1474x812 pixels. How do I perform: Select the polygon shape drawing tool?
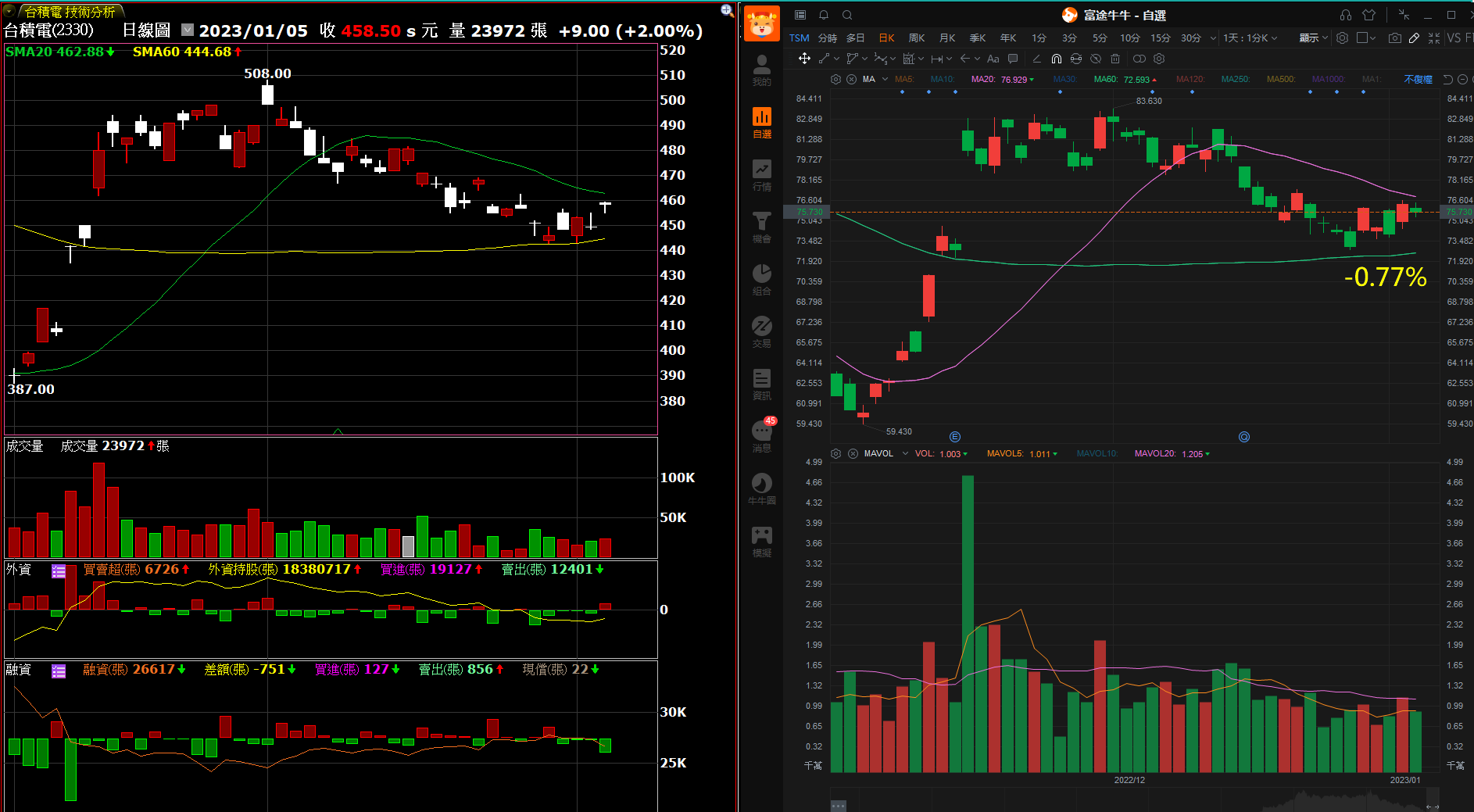pos(852,59)
